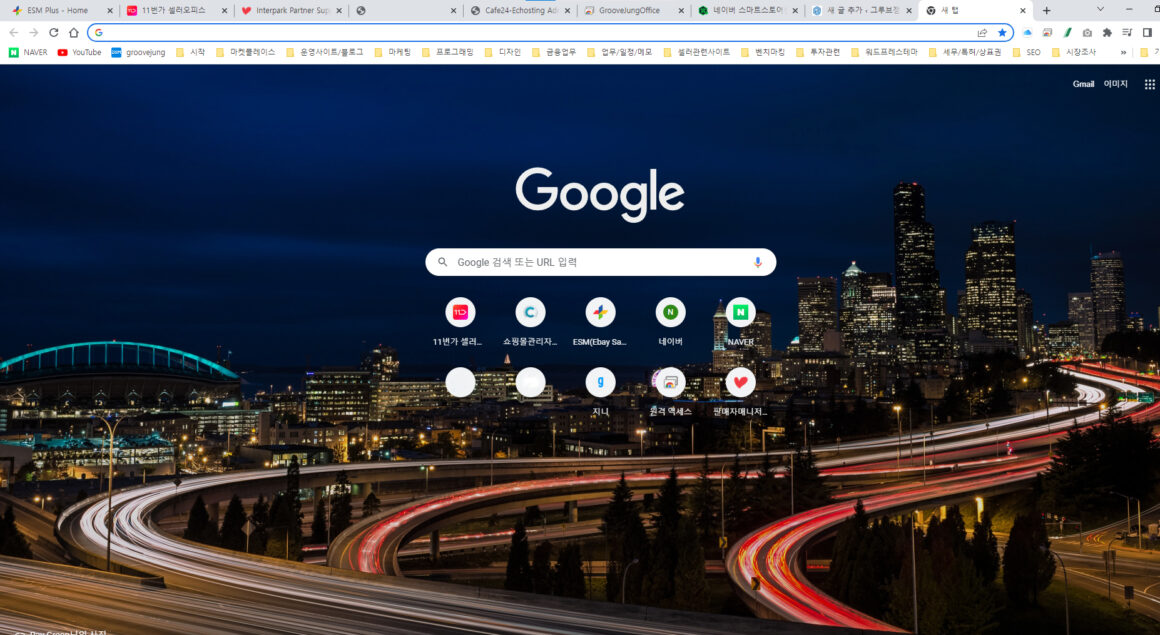Open the 11번가 셀러 shortcut tile
Screen dimensions: 1160x635
click(460, 313)
